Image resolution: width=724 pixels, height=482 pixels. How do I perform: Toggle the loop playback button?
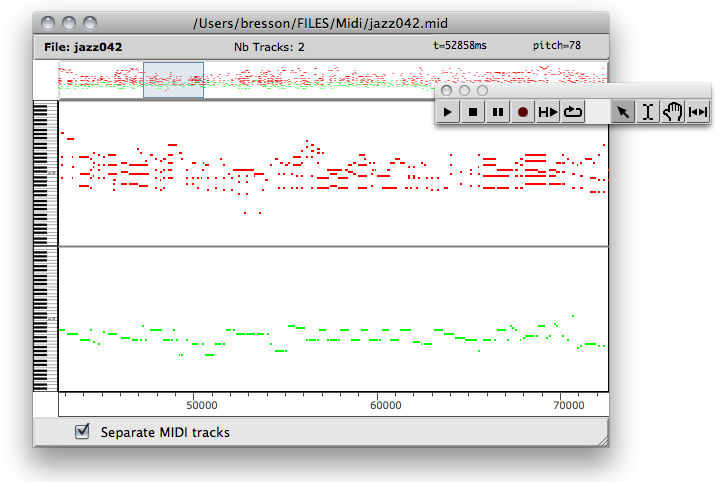[573, 112]
